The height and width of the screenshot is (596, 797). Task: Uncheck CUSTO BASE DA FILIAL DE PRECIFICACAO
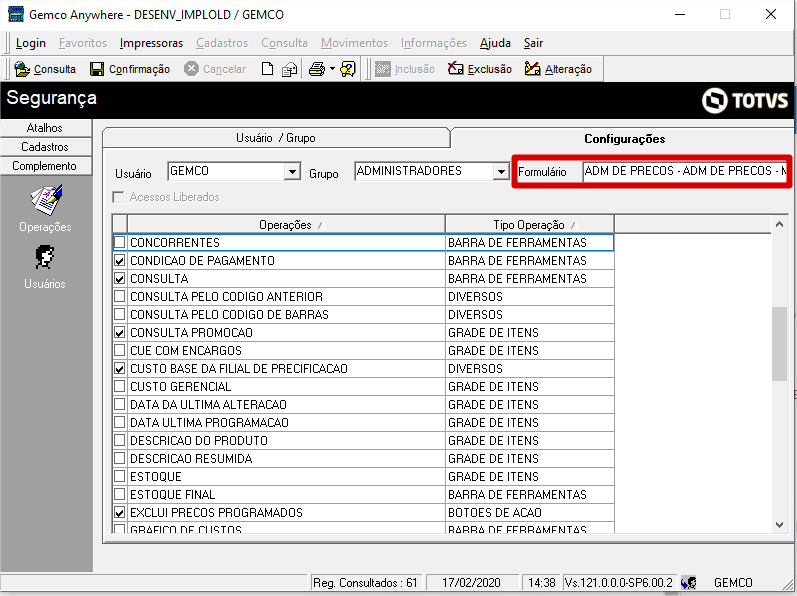click(x=119, y=368)
